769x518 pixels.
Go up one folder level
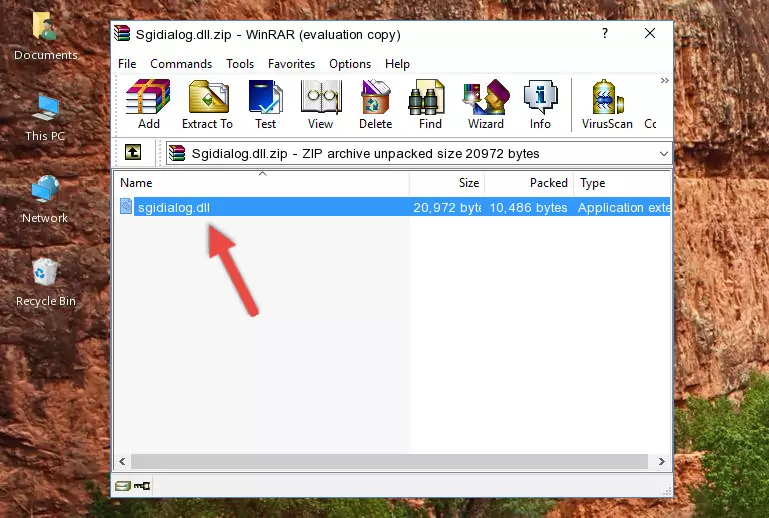133,153
